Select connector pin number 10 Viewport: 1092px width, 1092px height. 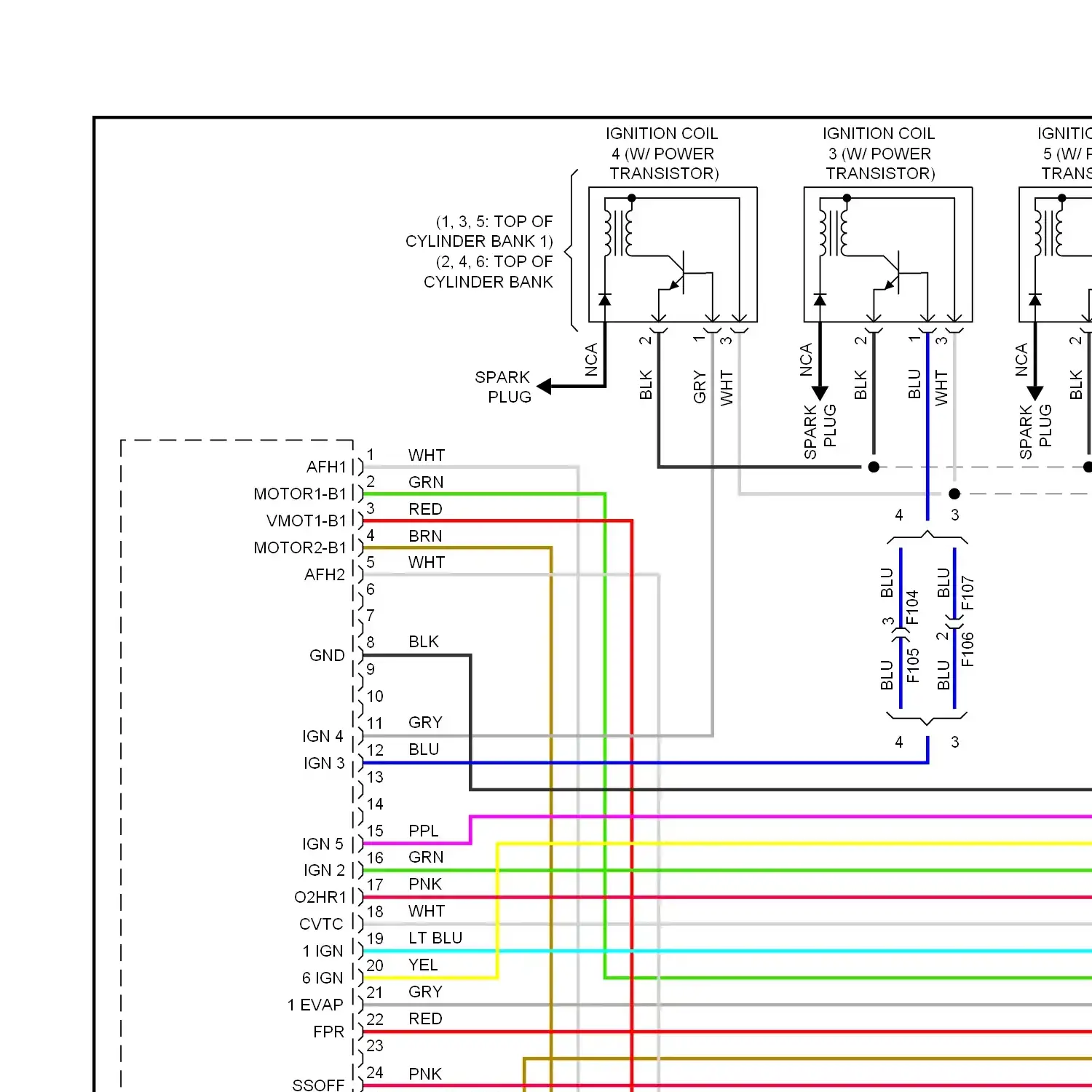(375, 696)
